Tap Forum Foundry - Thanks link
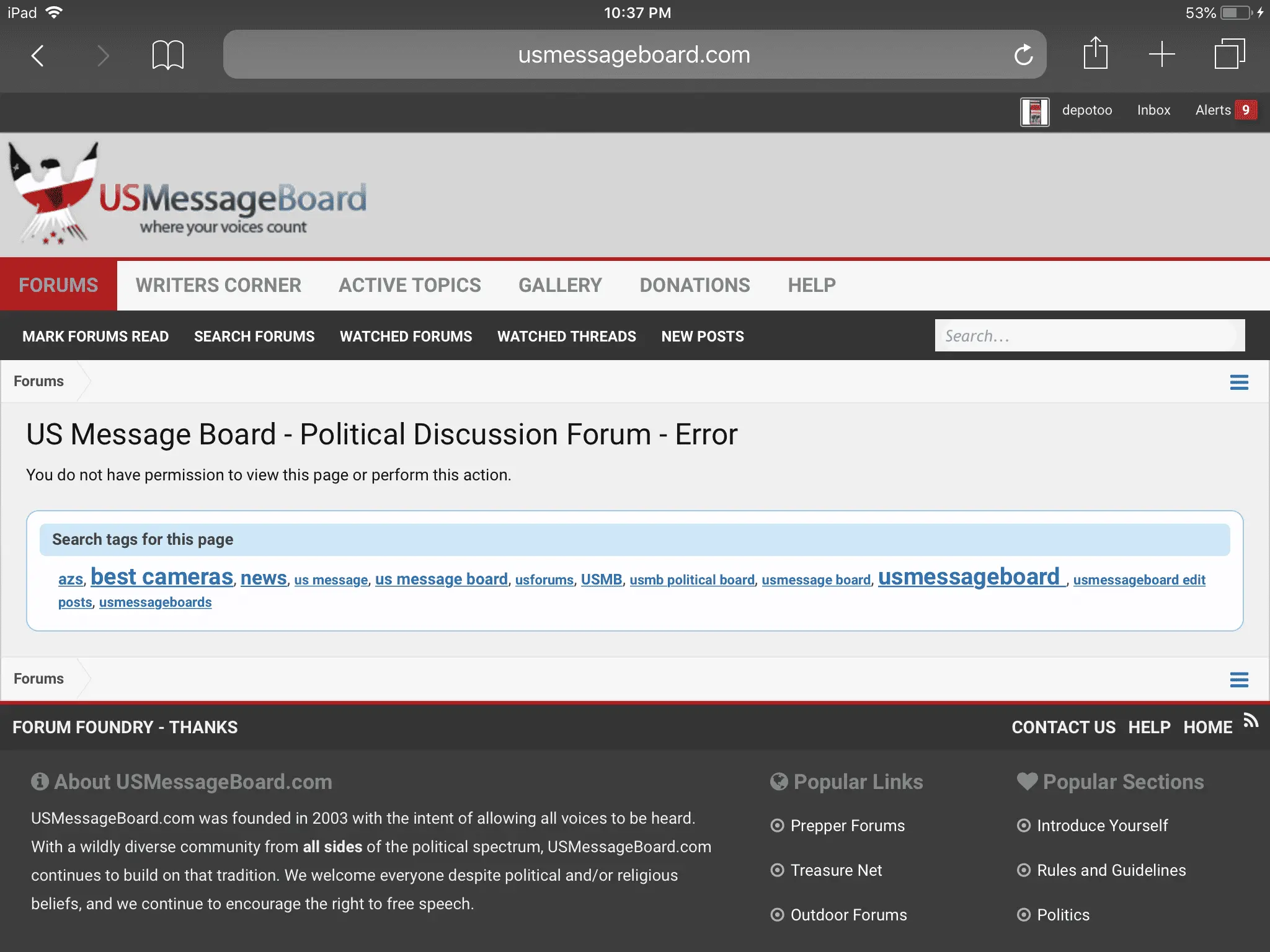Screen dimensions: 1270x952 tap(125, 727)
